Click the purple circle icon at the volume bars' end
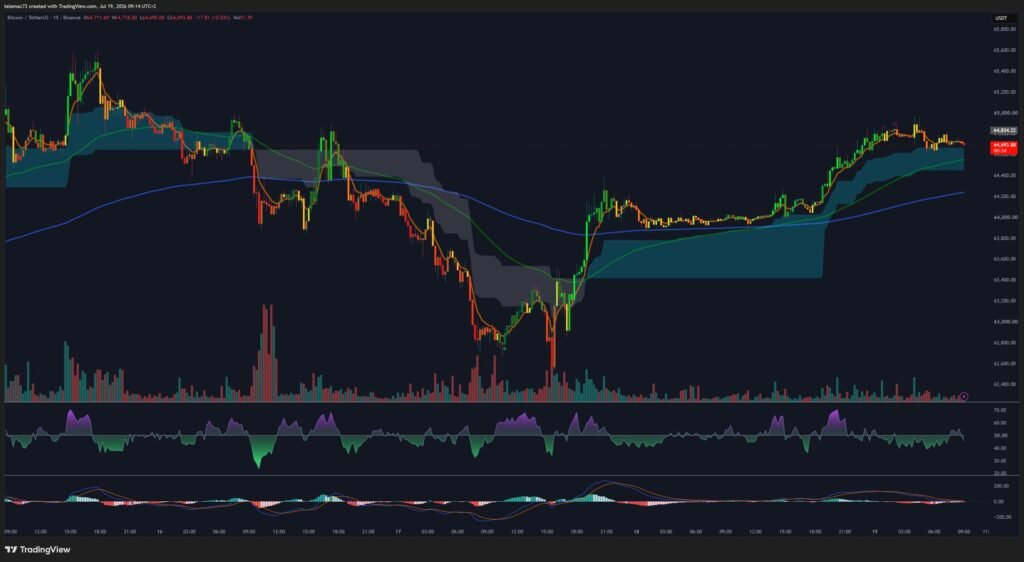Viewport: 1024px width, 562px height. click(964, 396)
